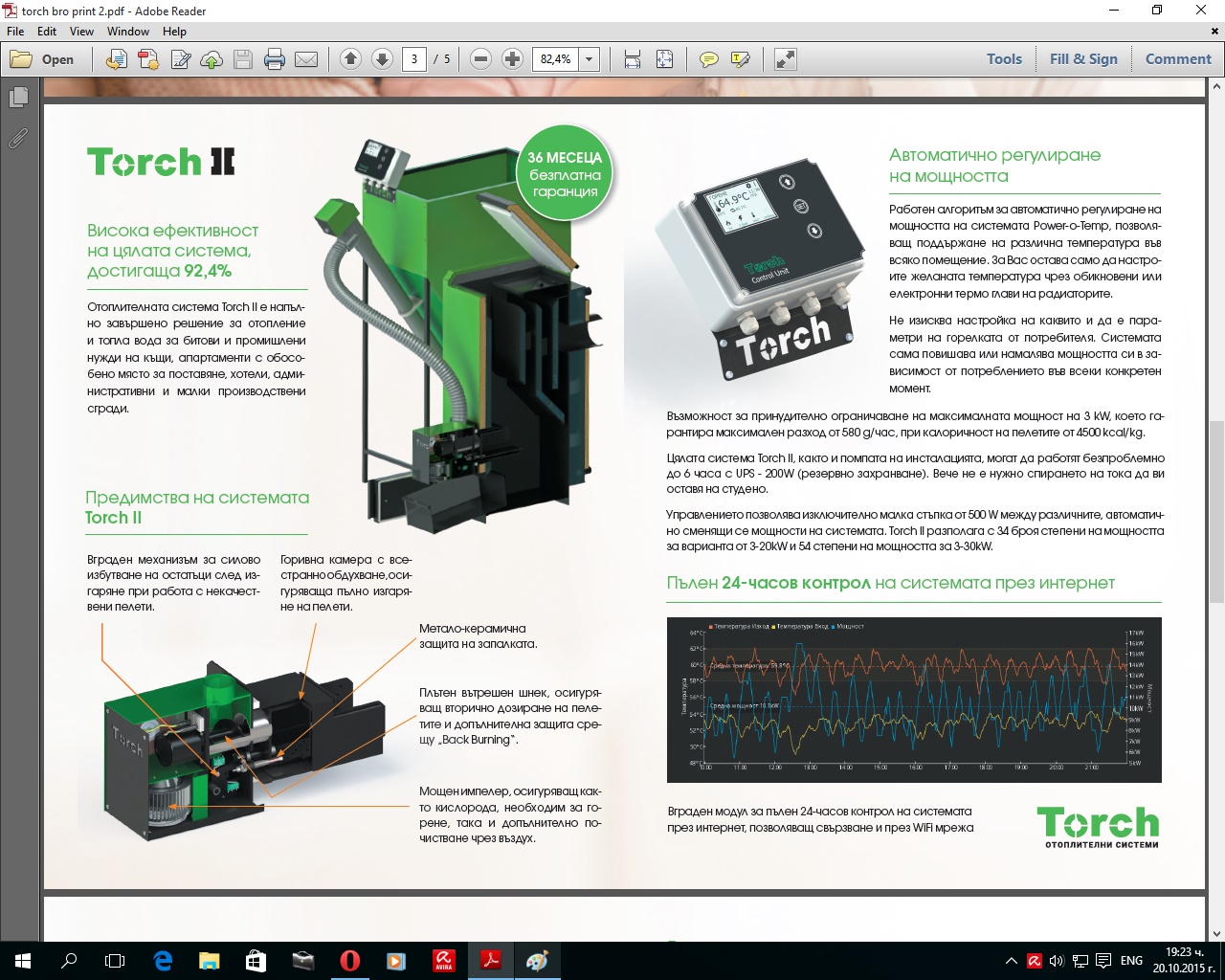Screen dimensions: 1225x980
Task: Click the Zoom out minus icon
Action: pos(481,59)
